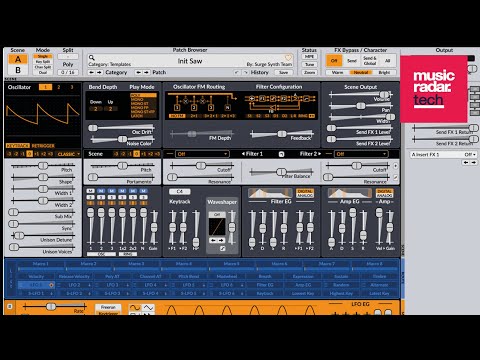This screenshot has height=360, width=480.
Task: Set mode to Dual
Action: pyautogui.click(x=43, y=72)
